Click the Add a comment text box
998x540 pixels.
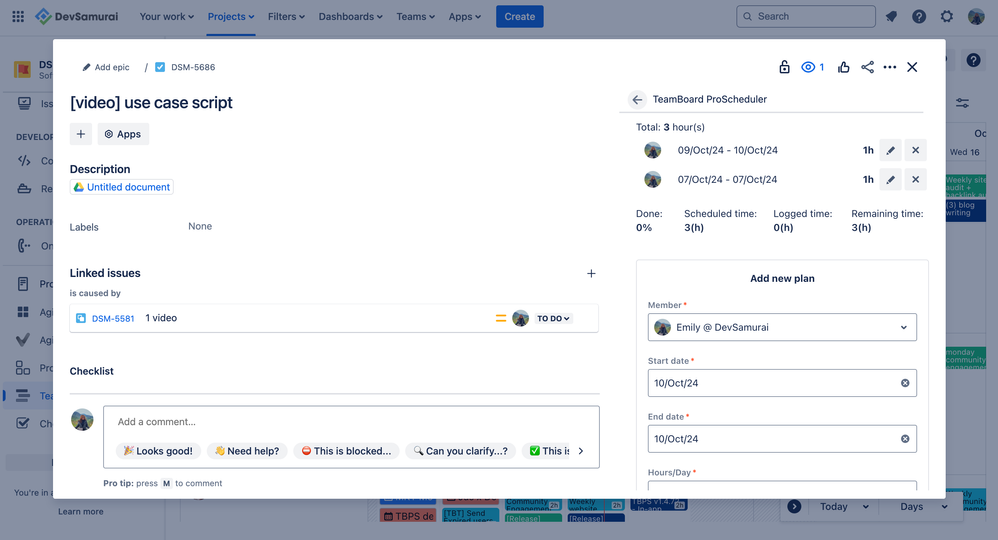pyautogui.click(x=351, y=422)
